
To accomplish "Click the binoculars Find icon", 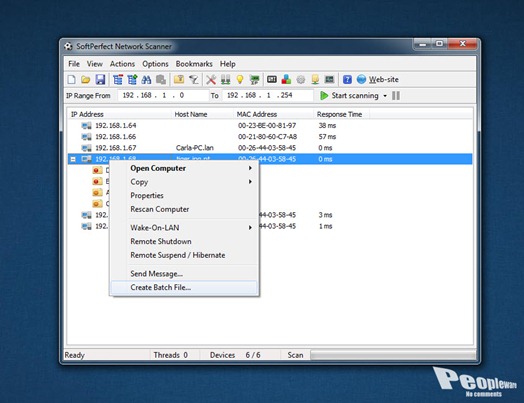I will 146,80.
